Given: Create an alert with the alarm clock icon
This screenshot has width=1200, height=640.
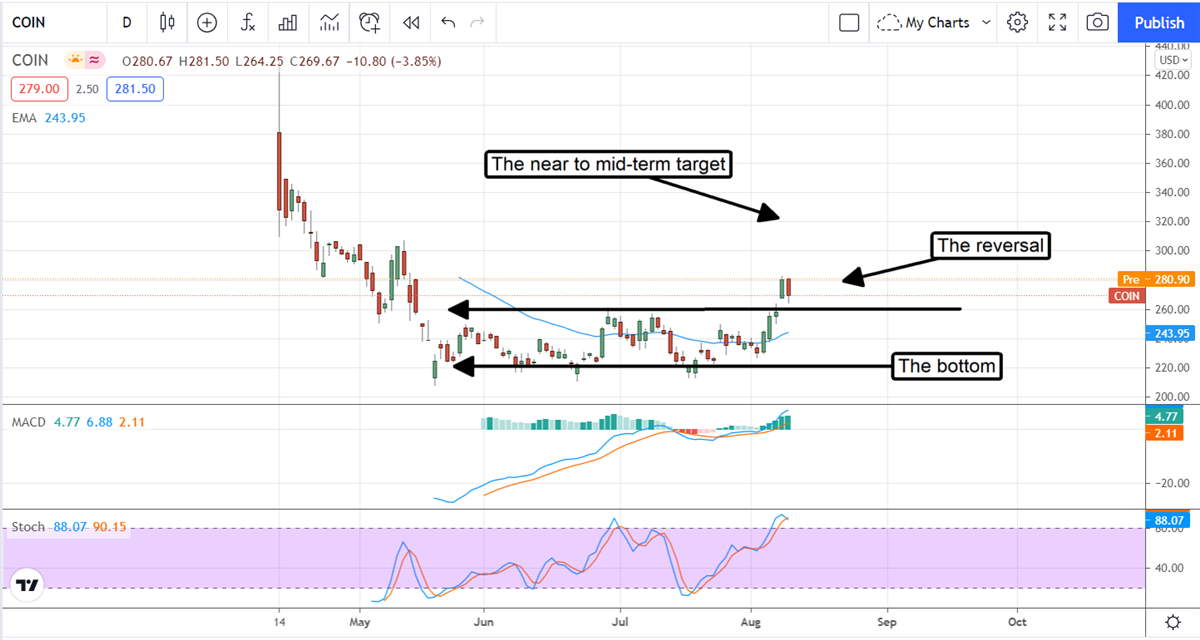Looking at the screenshot, I should tap(370, 22).
